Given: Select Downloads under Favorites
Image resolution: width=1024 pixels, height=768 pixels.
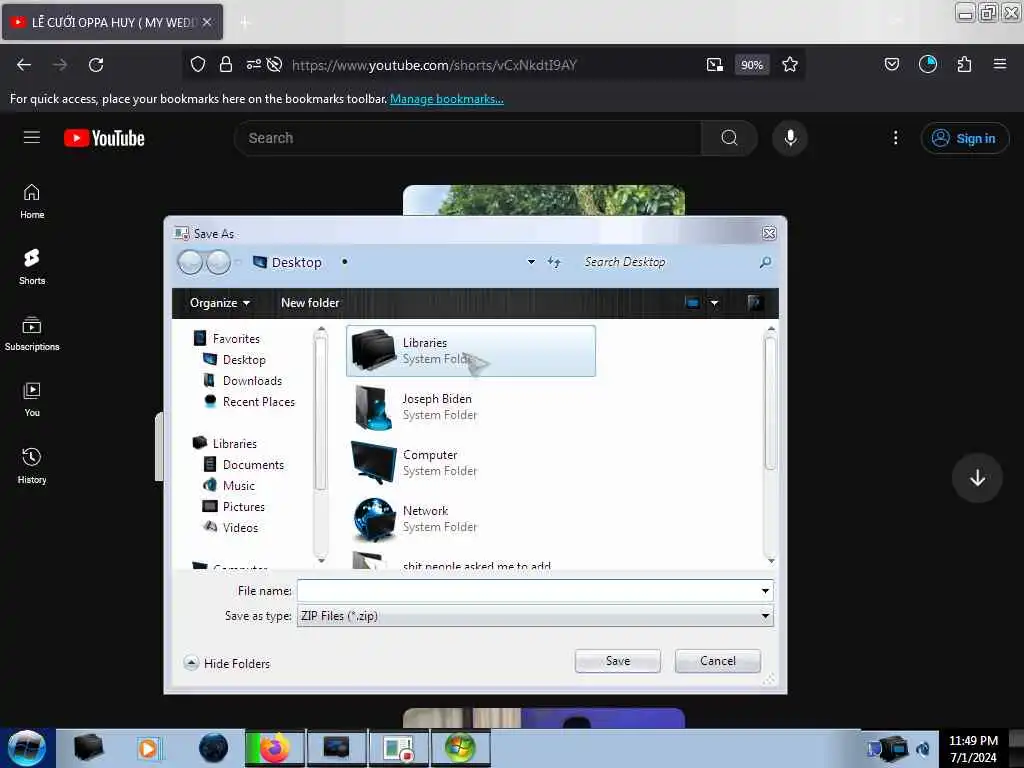Looking at the screenshot, I should pyautogui.click(x=252, y=381).
